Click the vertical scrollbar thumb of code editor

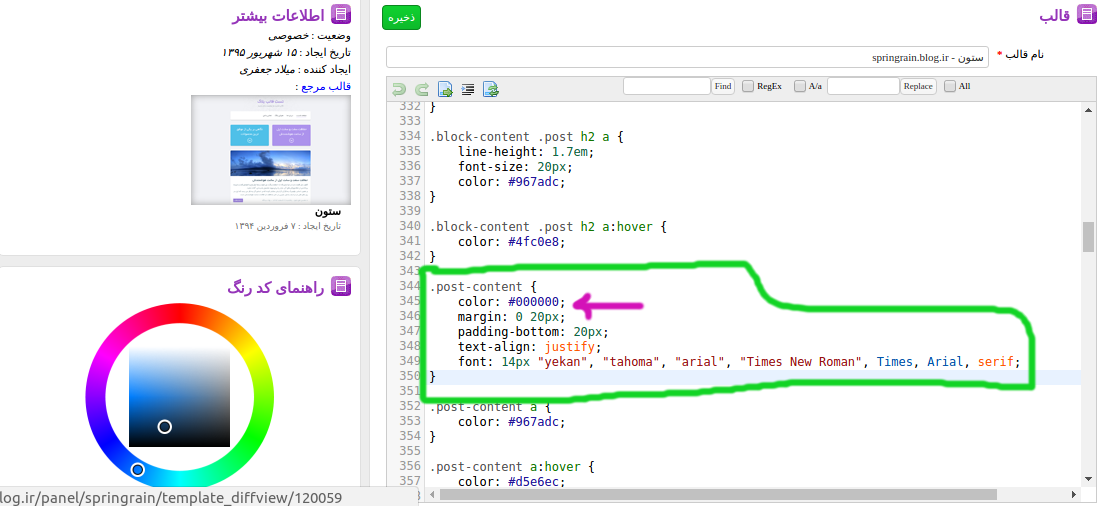1089,236
